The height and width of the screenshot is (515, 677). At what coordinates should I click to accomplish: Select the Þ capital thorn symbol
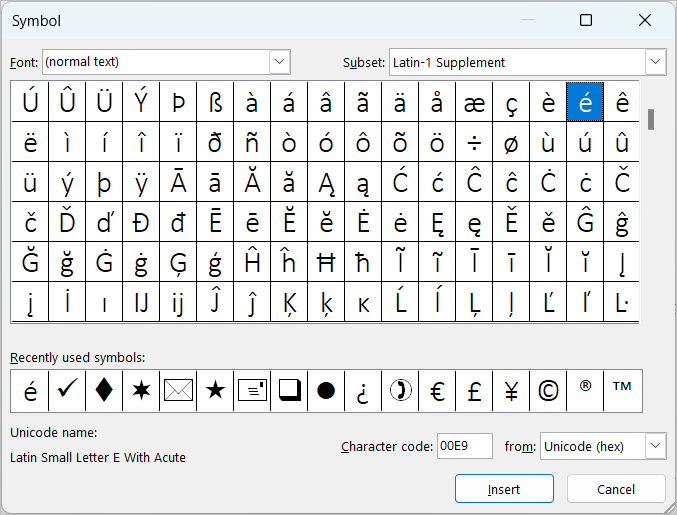pos(178,102)
